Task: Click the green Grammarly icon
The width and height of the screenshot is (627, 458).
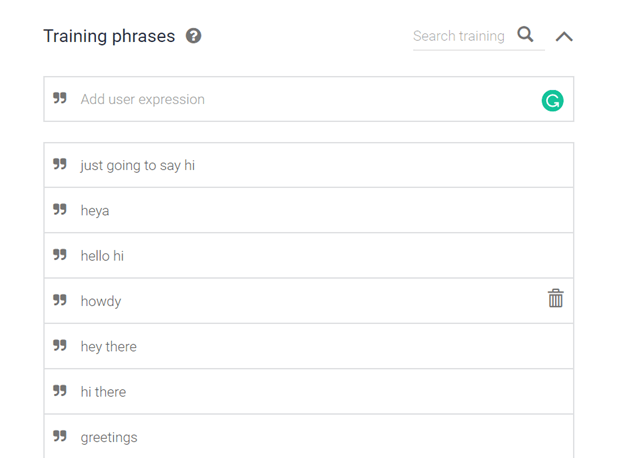Action: (552, 100)
